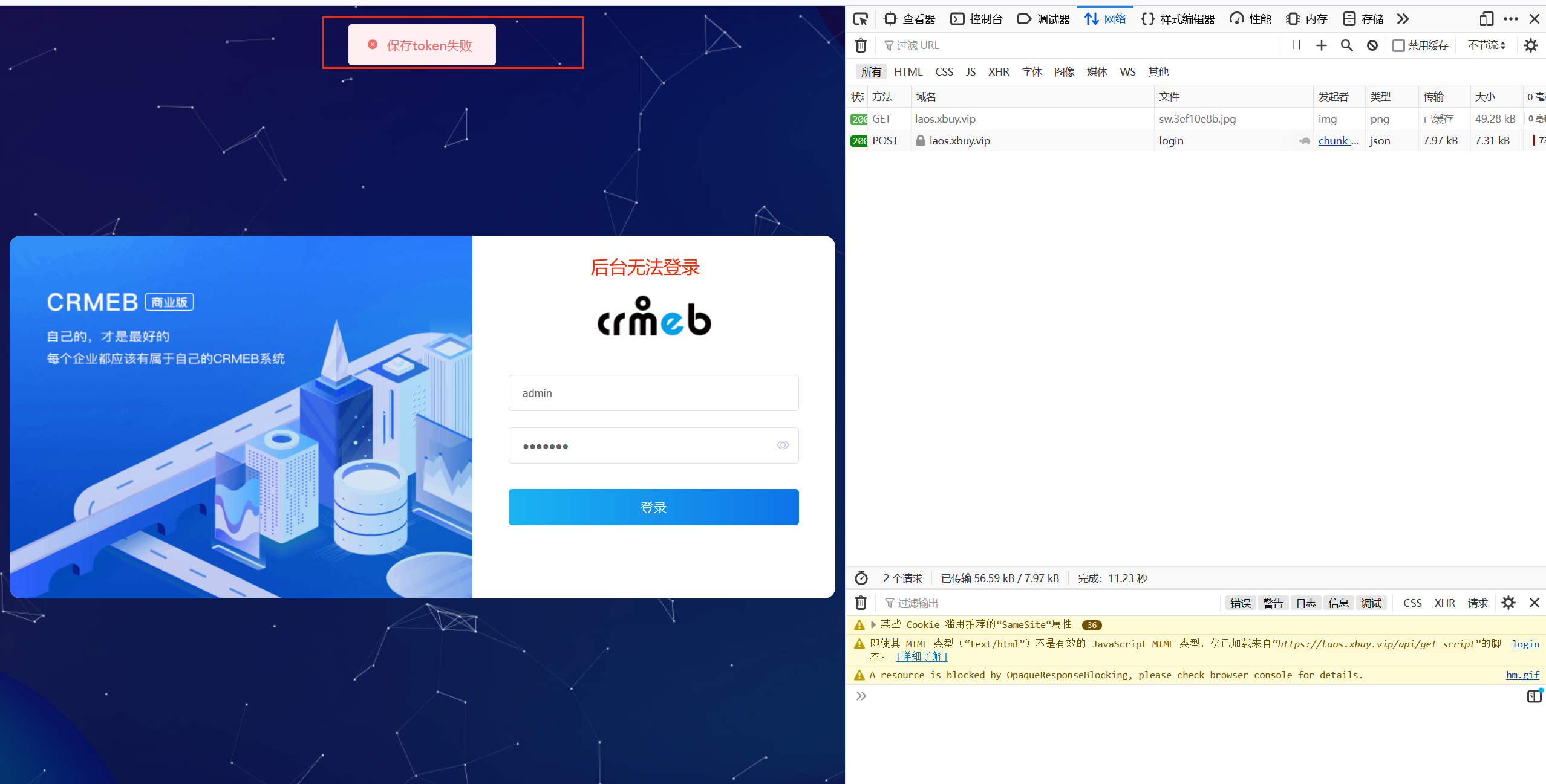Toggle the 错误 console filter
The height and width of the screenshot is (784, 1546).
(1241, 603)
